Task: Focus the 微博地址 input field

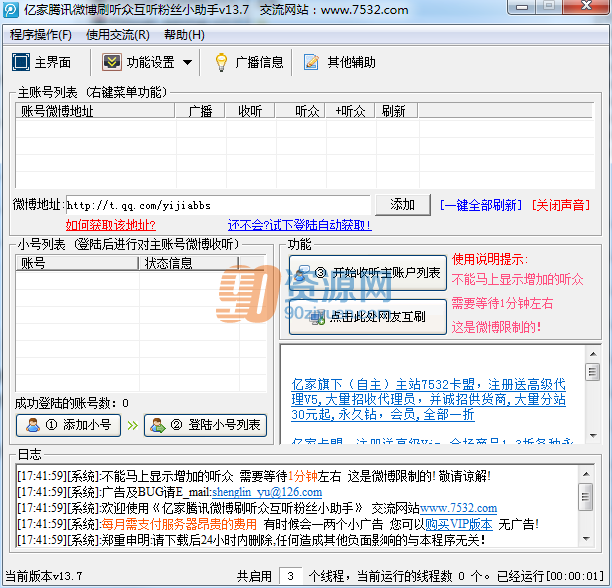Action: (218, 205)
